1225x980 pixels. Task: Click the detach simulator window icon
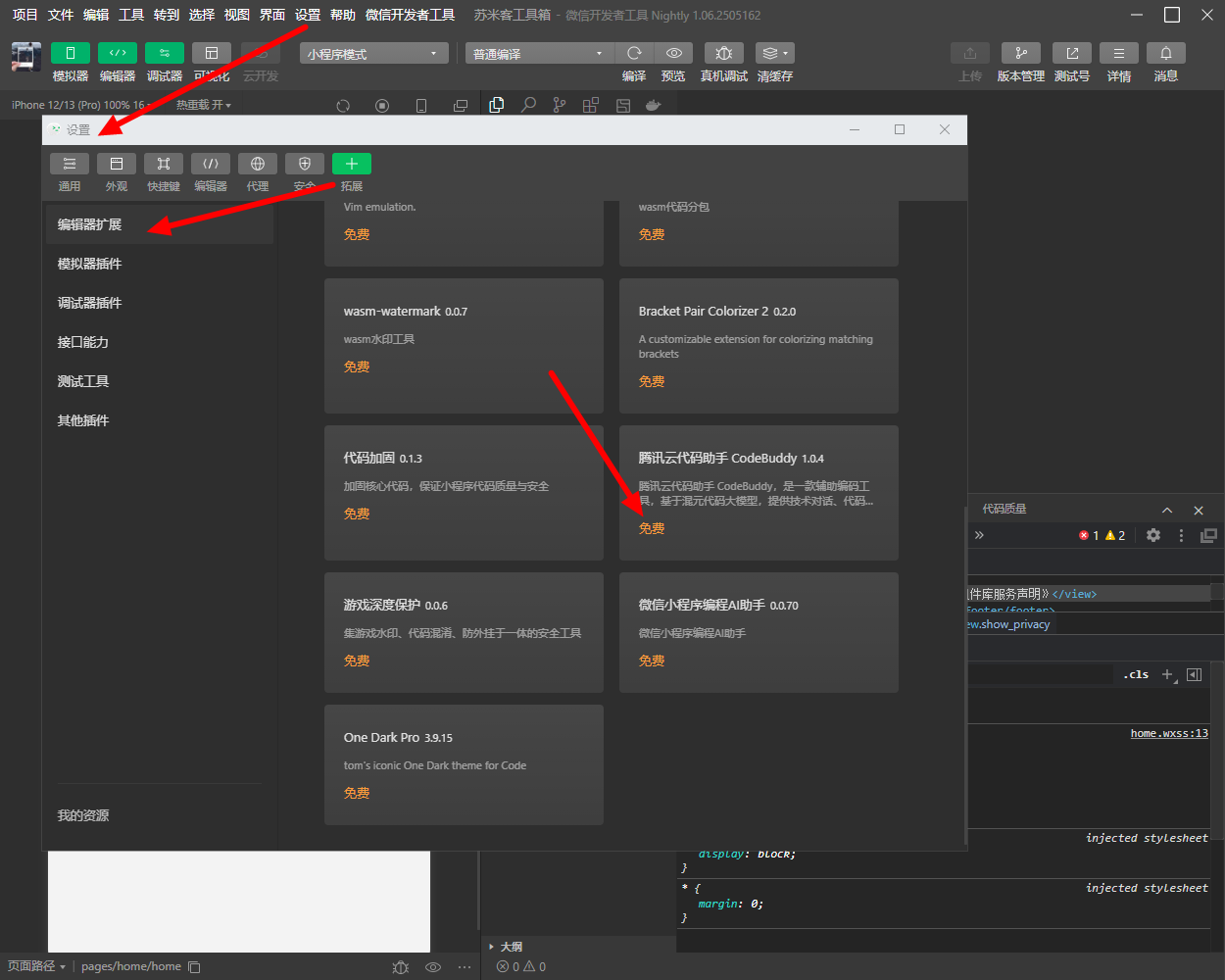(461, 106)
